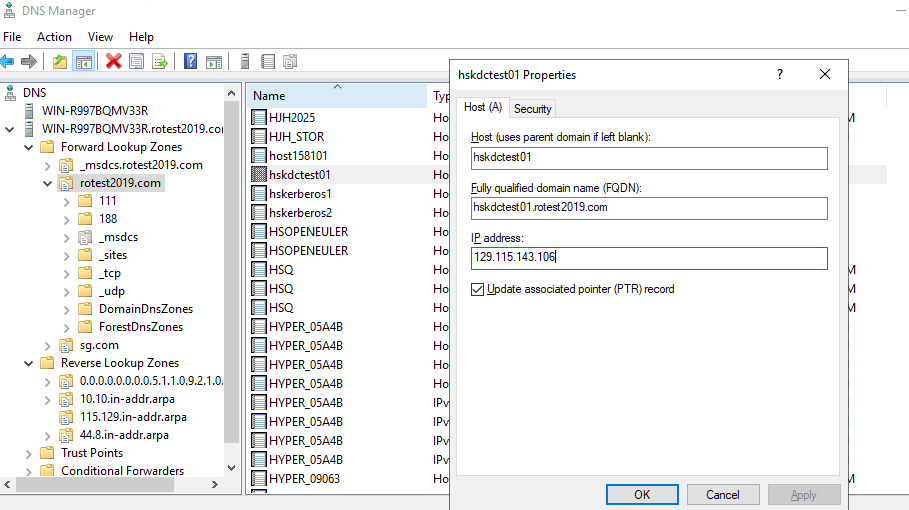909x510 pixels.
Task: Collapse Forward Lookup Zones
Action: 28,147
